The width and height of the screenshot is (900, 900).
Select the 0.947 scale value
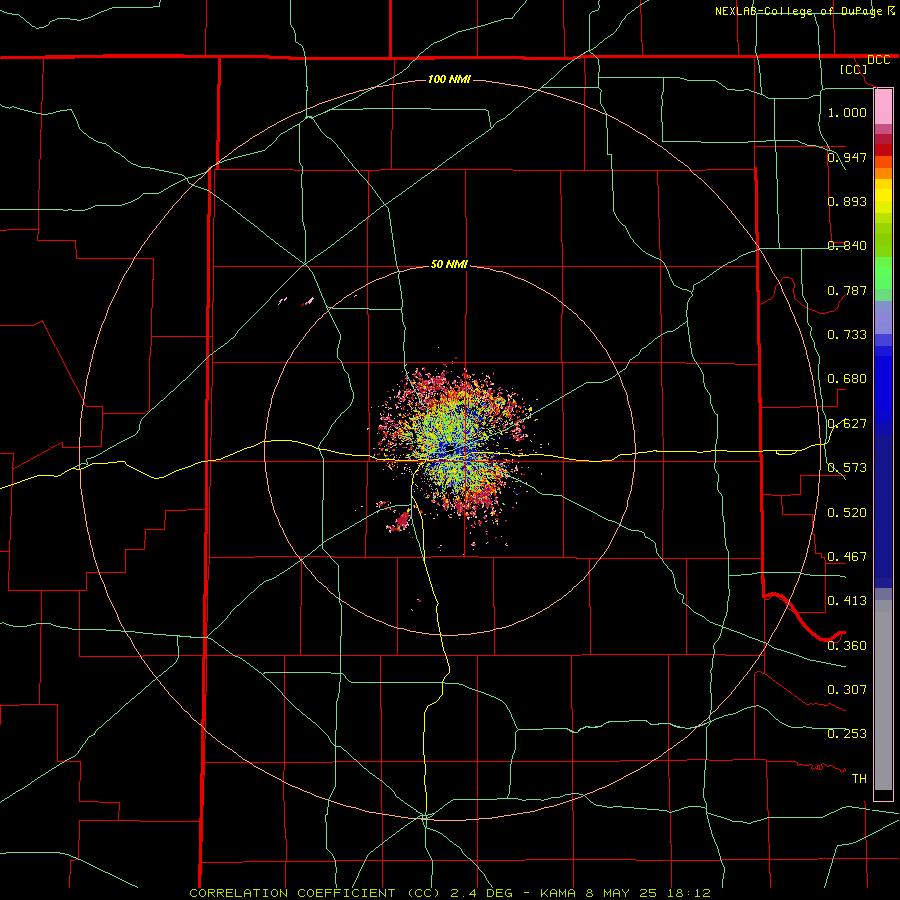[847, 157]
